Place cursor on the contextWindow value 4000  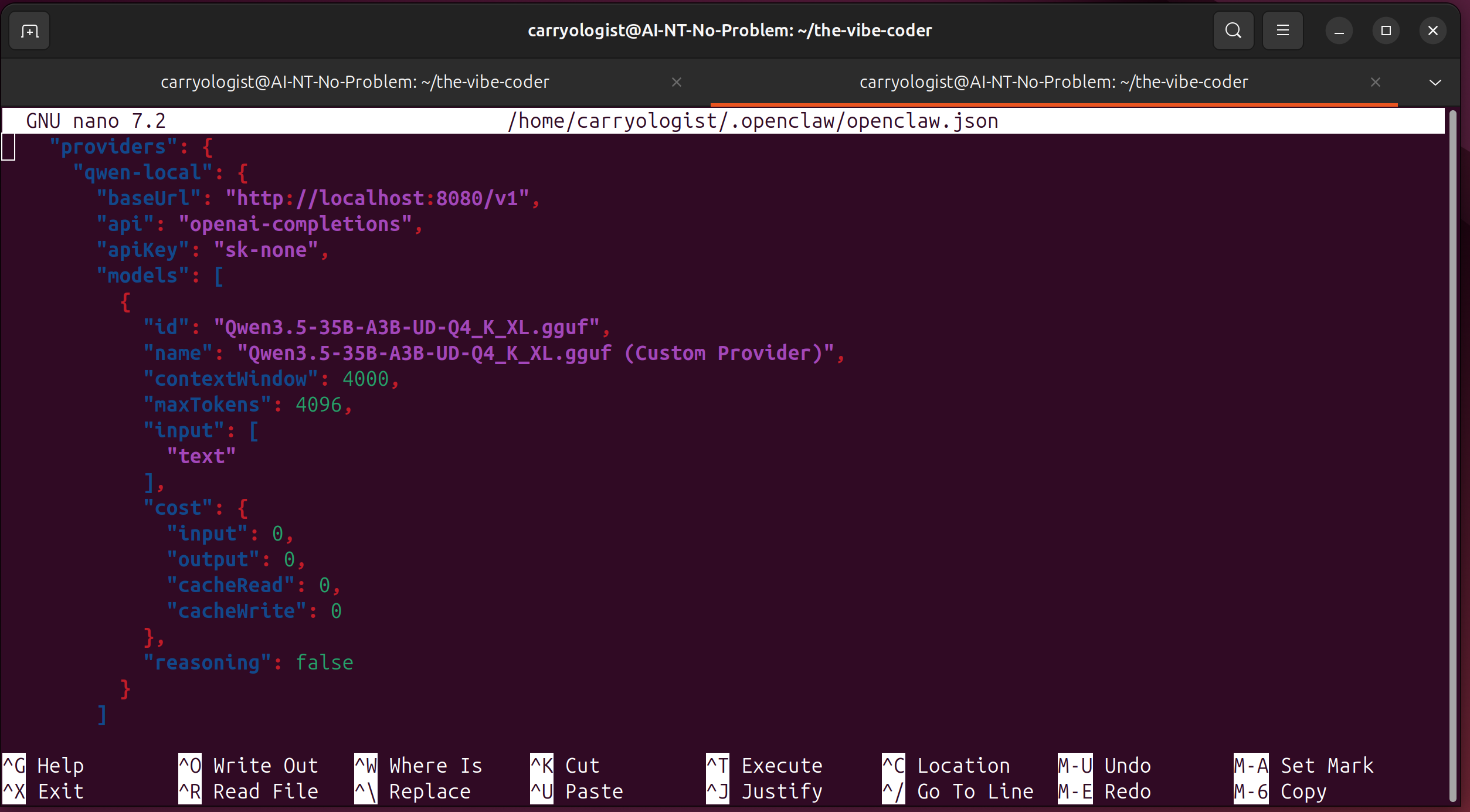pyautogui.click(x=365, y=379)
